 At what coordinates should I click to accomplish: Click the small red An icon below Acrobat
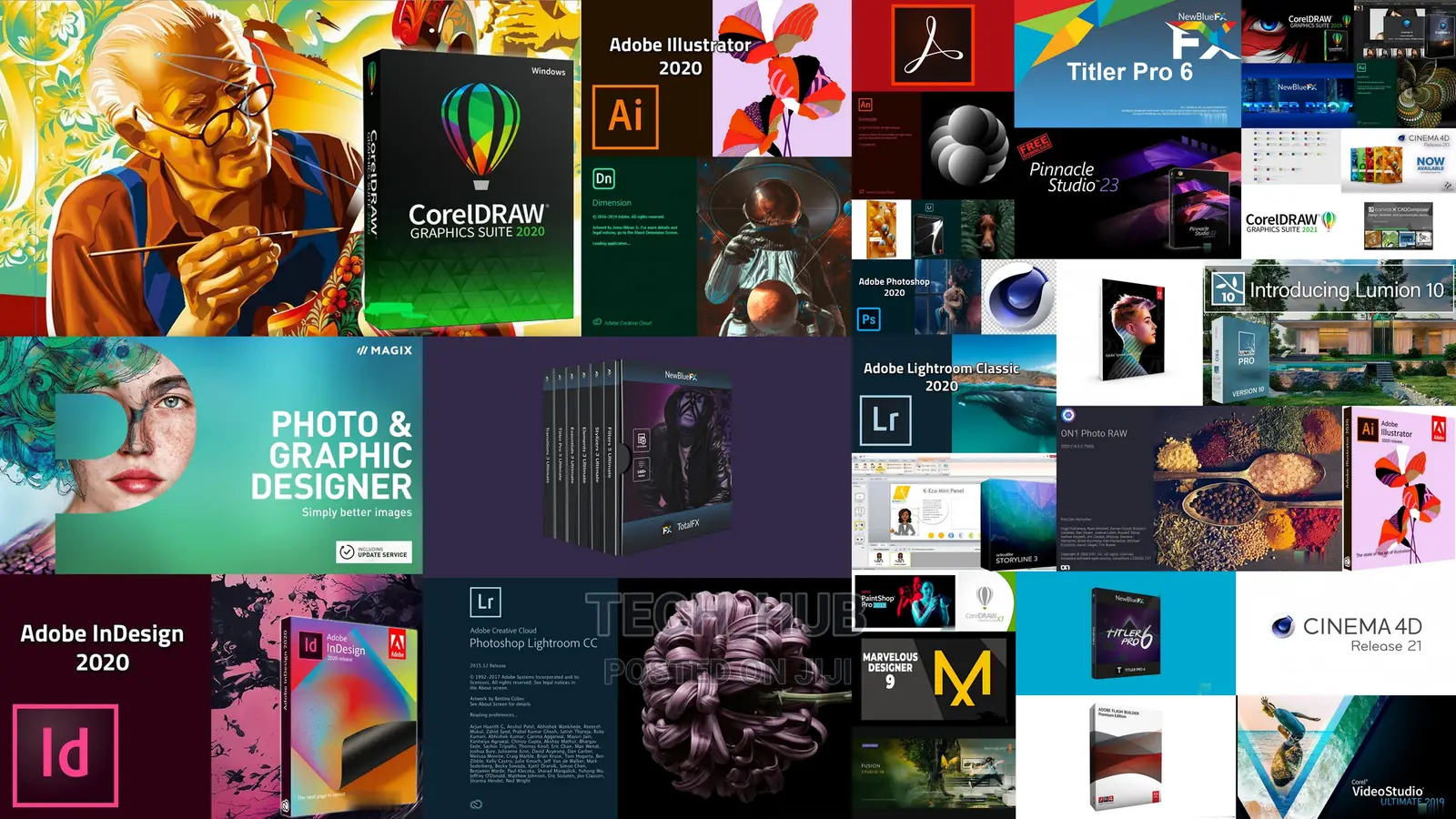(x=865, y=105)
